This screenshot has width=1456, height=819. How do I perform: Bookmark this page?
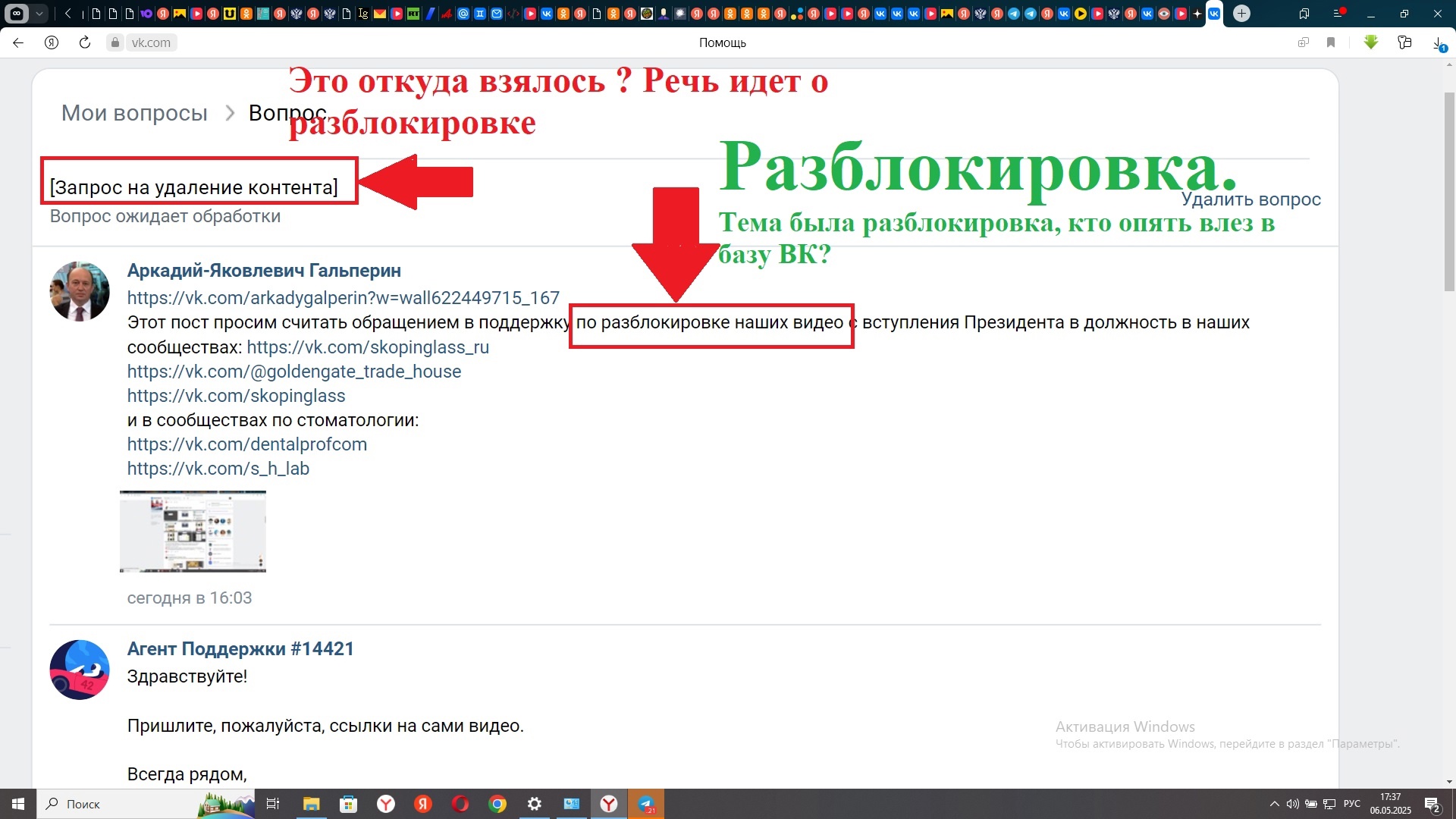point(1331,42)
